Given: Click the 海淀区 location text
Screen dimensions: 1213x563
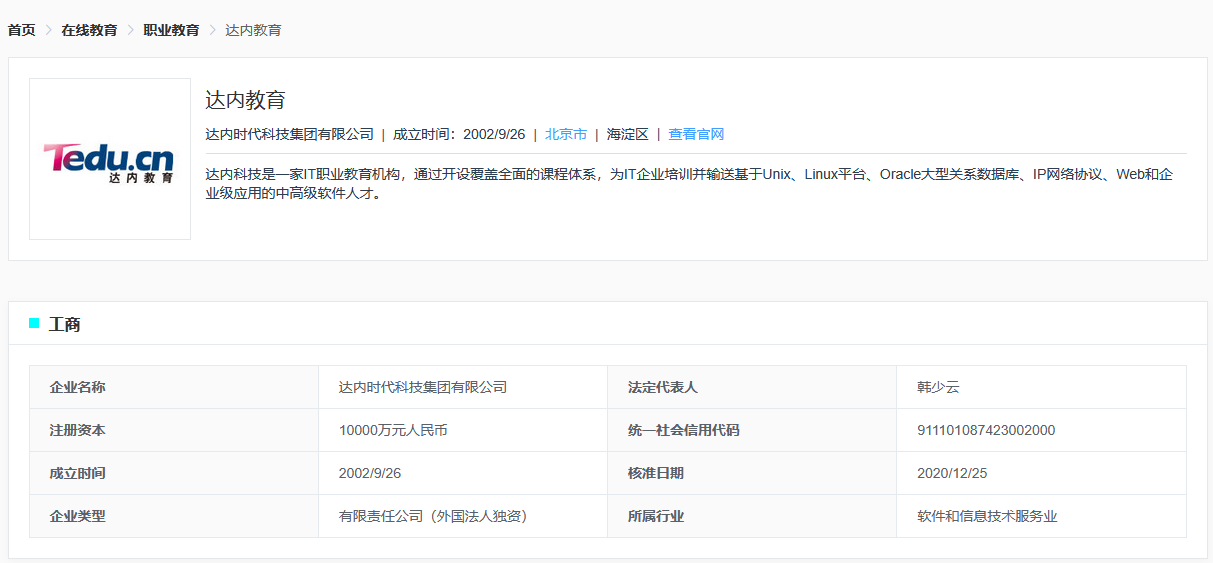Looking at the screenshot, I should tap(628, 134).
